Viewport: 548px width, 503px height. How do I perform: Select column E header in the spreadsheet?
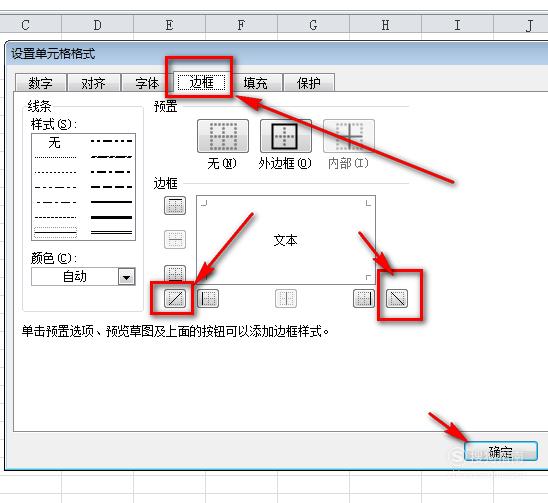pos(170,25)
